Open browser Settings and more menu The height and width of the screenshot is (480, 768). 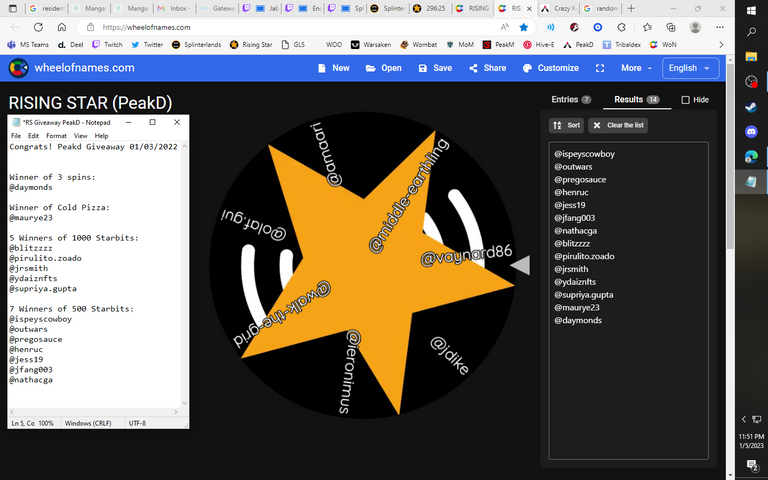coord(720,27)
